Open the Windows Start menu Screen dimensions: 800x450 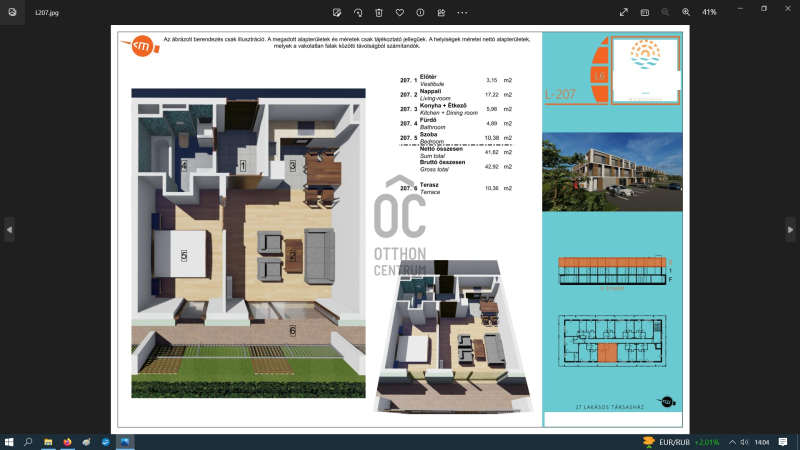[x=9, y=441]
